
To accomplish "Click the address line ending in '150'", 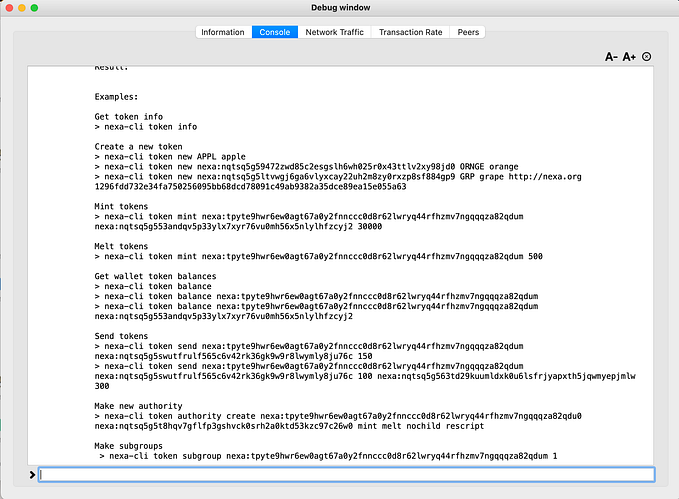I will click(x=233, y=356).
